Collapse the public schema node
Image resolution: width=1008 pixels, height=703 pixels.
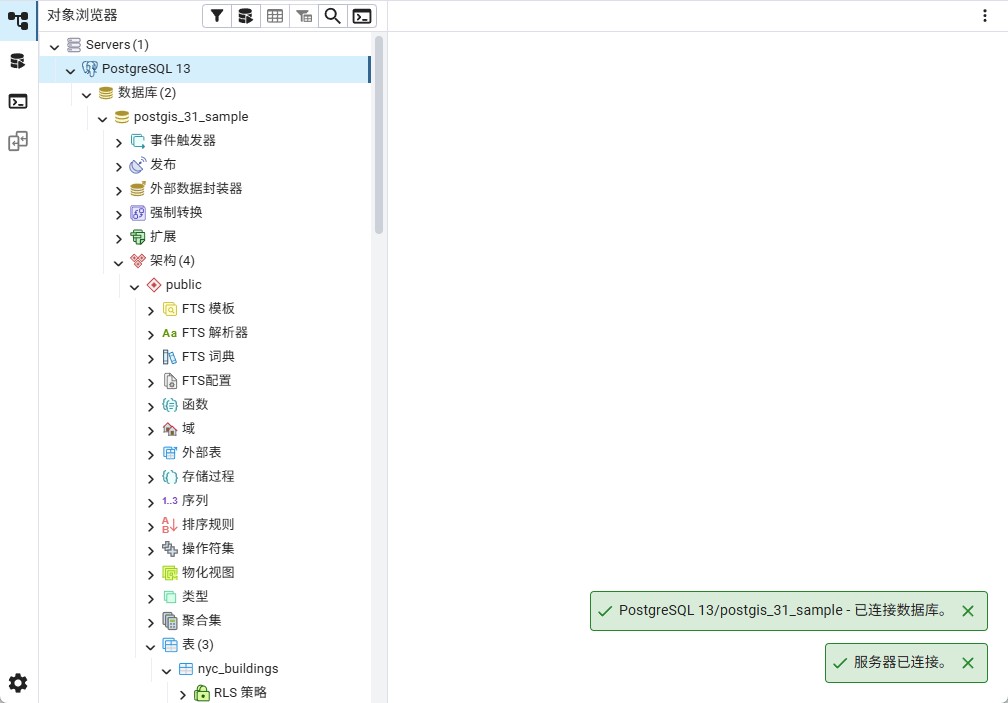(135, 286)
